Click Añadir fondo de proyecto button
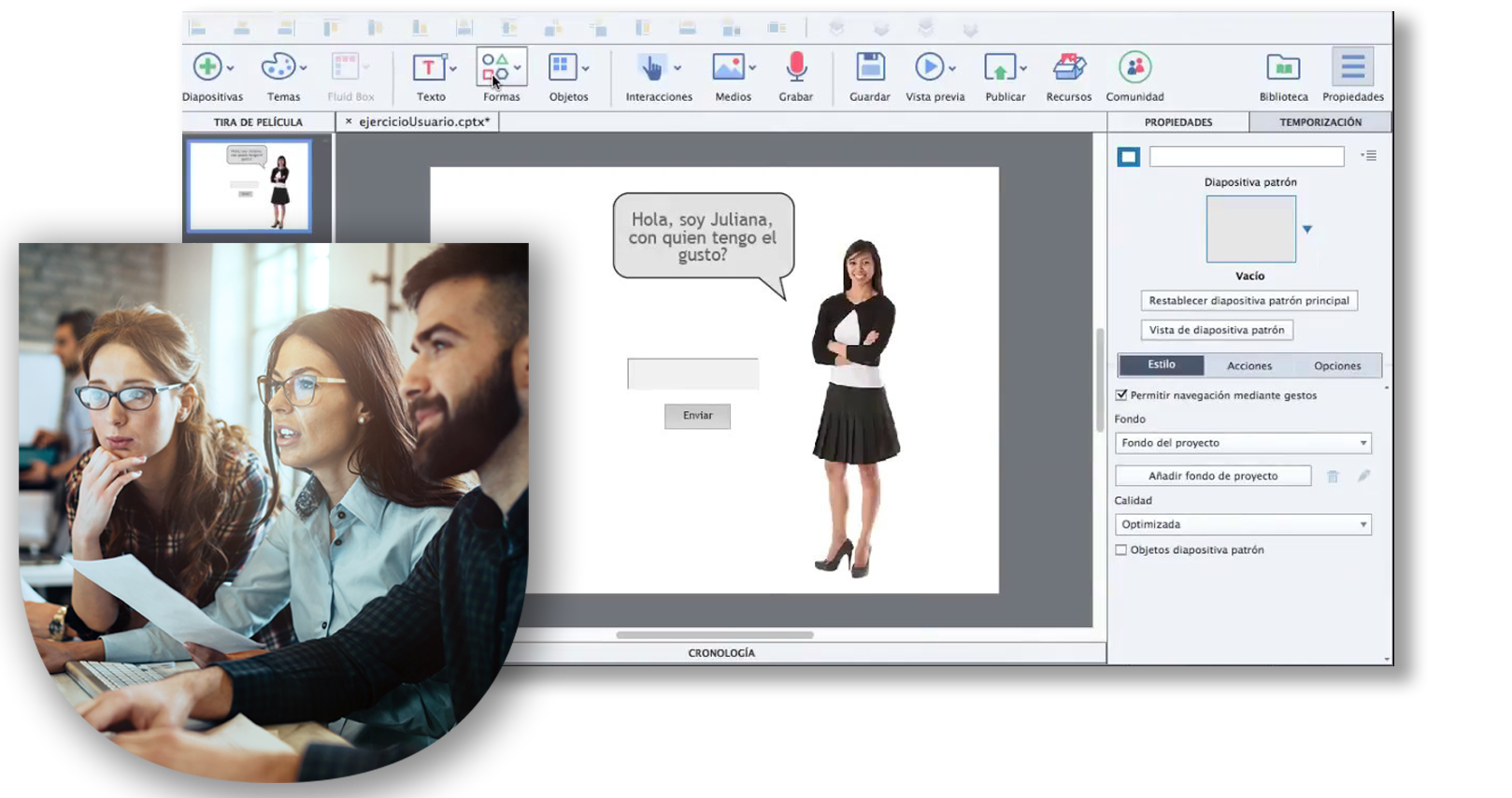The image size is (1512, 798). (1213, 476)
